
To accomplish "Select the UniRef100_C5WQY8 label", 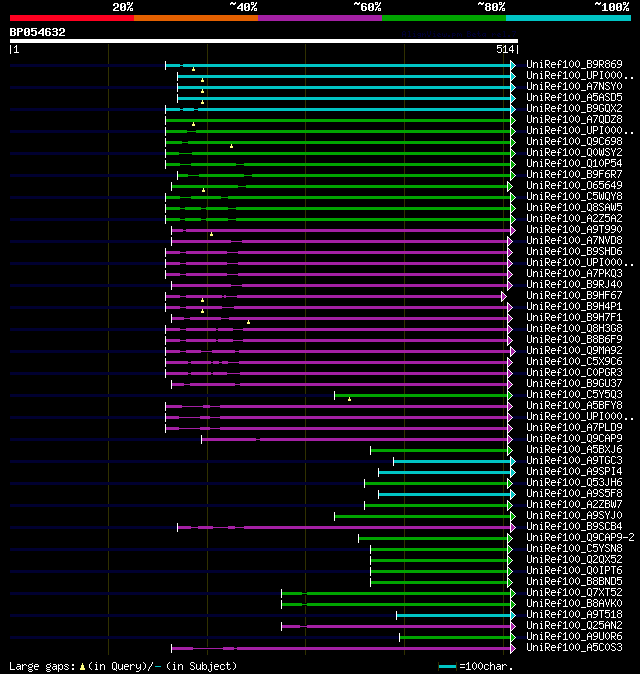I will (574, 196).
